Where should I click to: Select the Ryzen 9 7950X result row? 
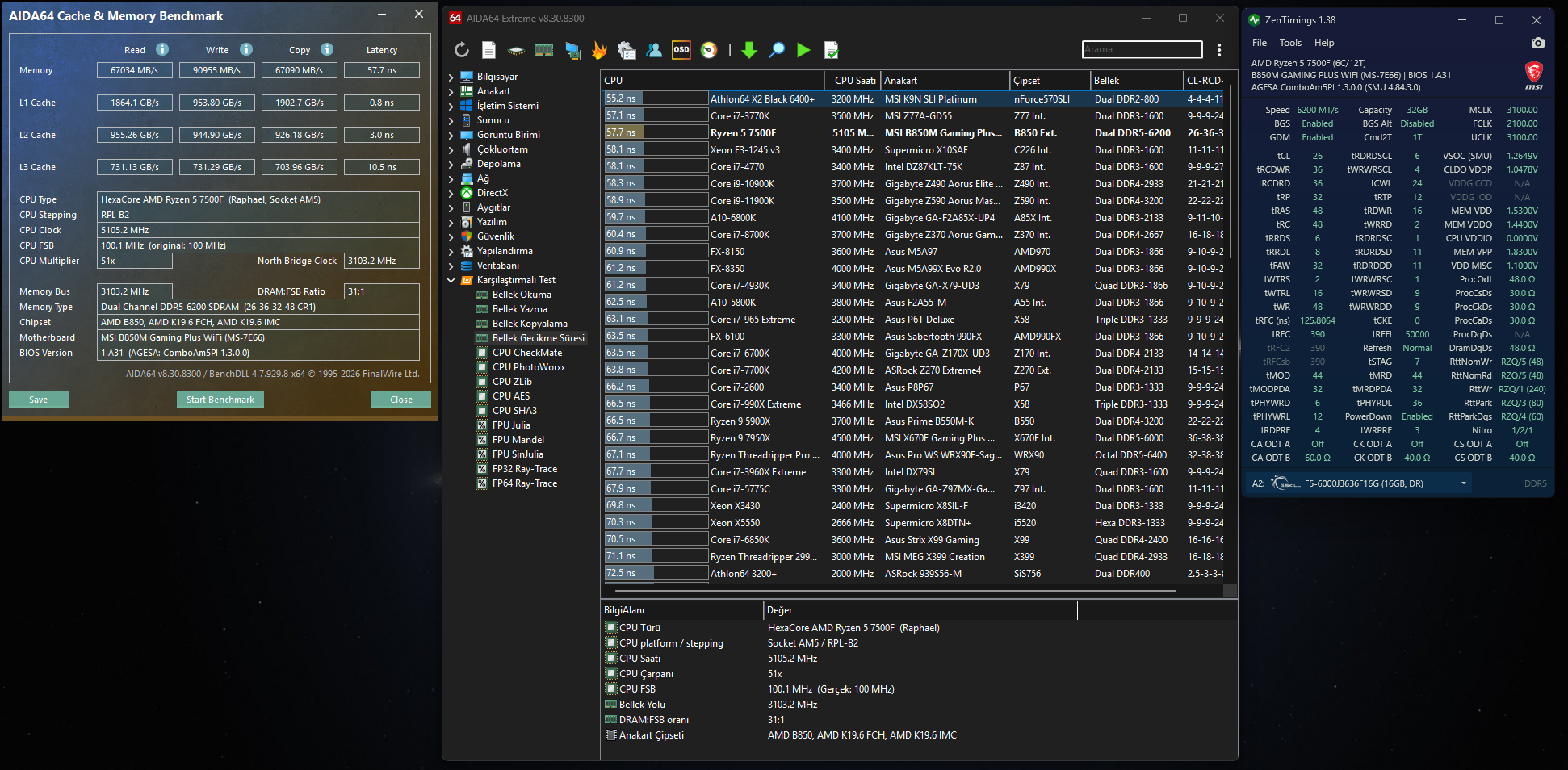[x=913, y=437]
